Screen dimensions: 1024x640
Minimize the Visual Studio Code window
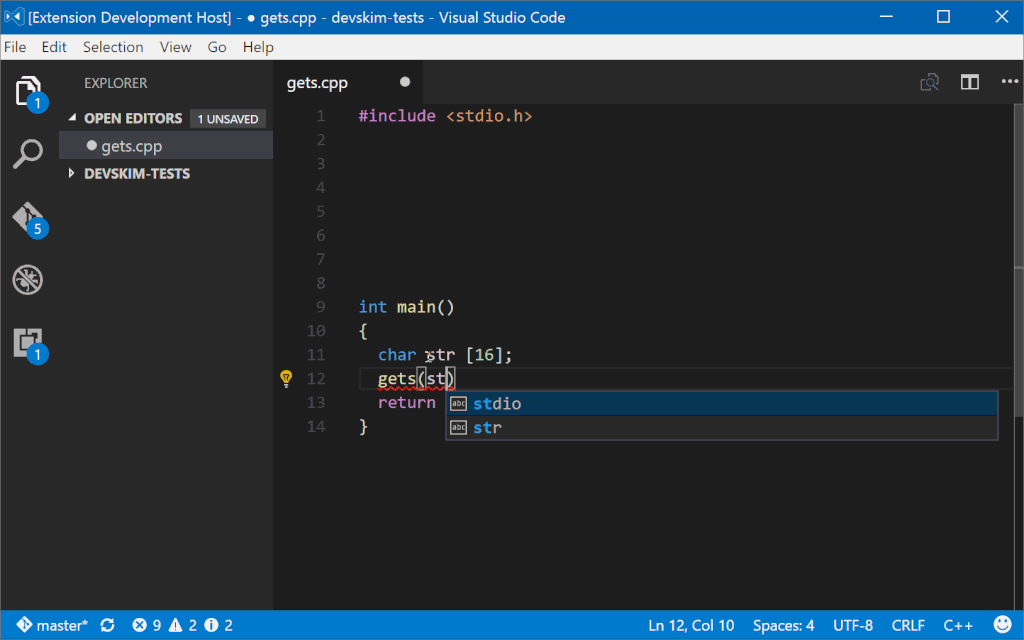click(x=886, y=16)
